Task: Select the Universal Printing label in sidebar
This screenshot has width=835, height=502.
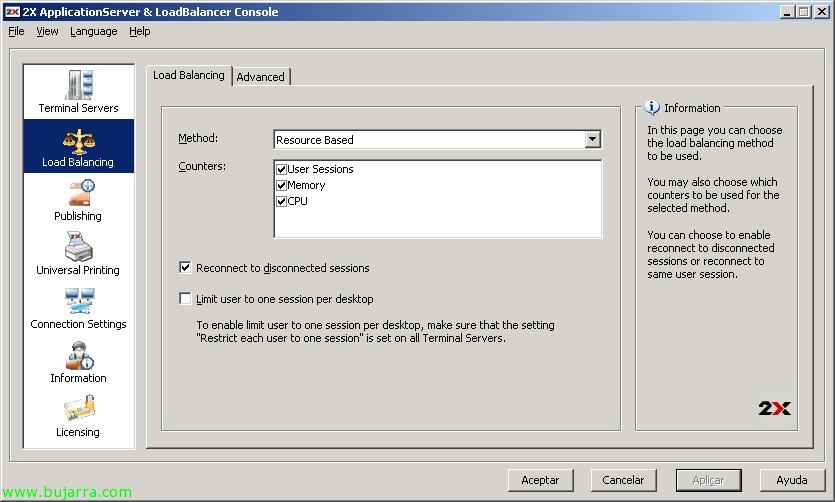Action: click(x=78, y=270)
